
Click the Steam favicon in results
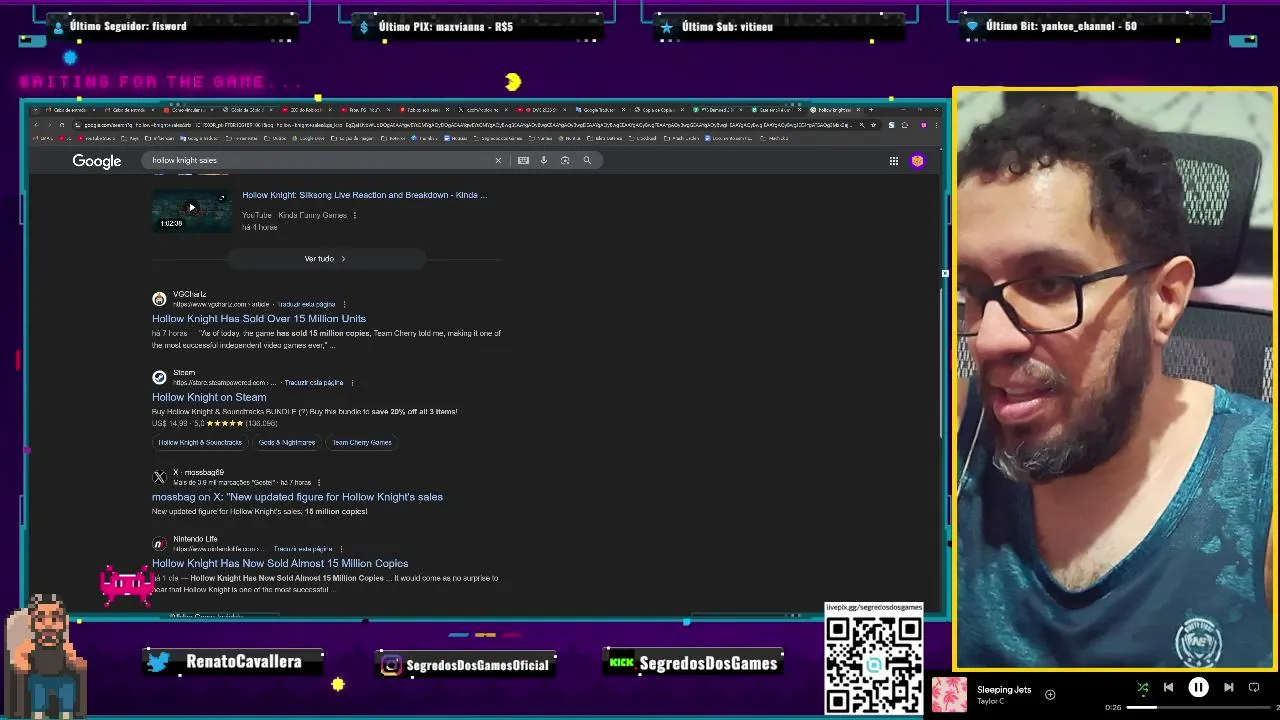click(x=159, y=377)
